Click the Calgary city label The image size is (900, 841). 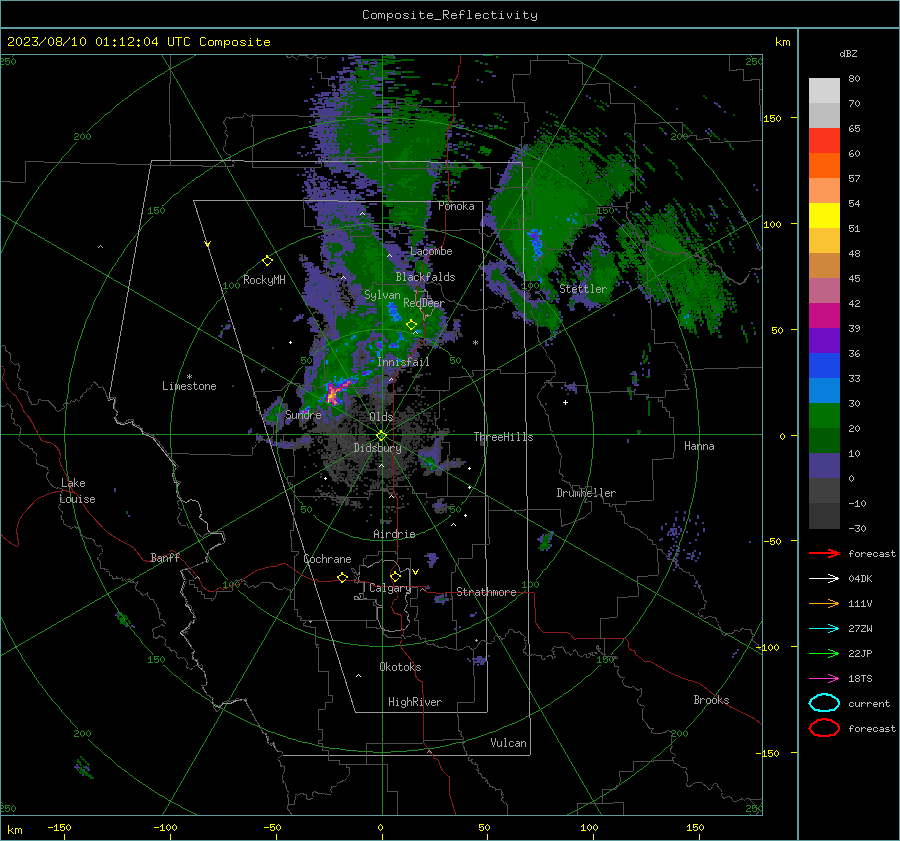[390, 588]
